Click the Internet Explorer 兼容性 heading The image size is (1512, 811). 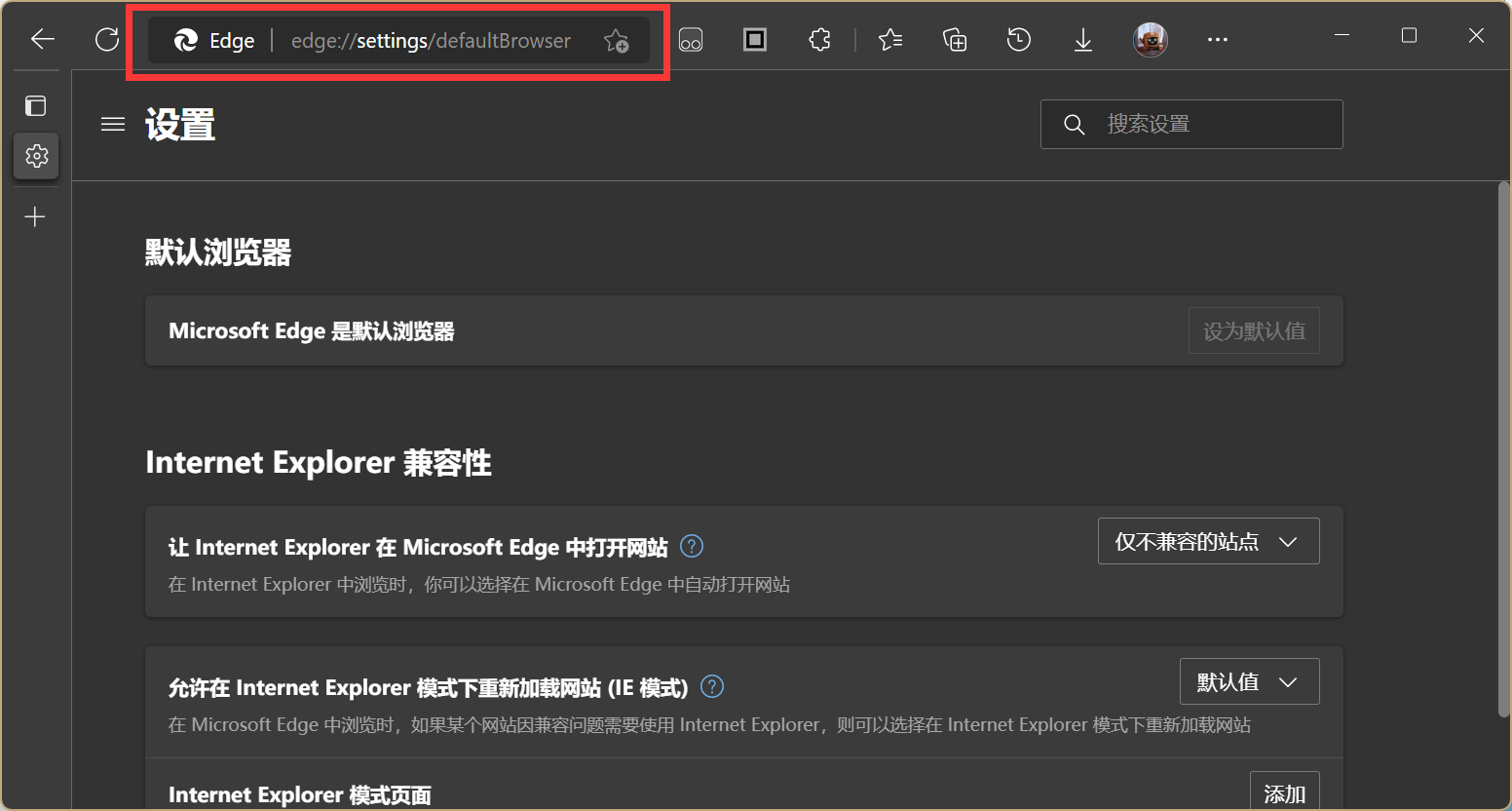[x=319, y=462]
